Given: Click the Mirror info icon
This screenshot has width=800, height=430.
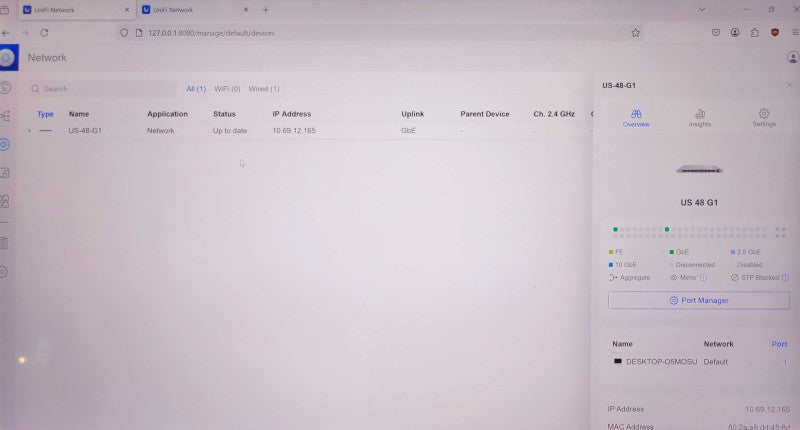Looking at the screenshot, I should 704,277.
